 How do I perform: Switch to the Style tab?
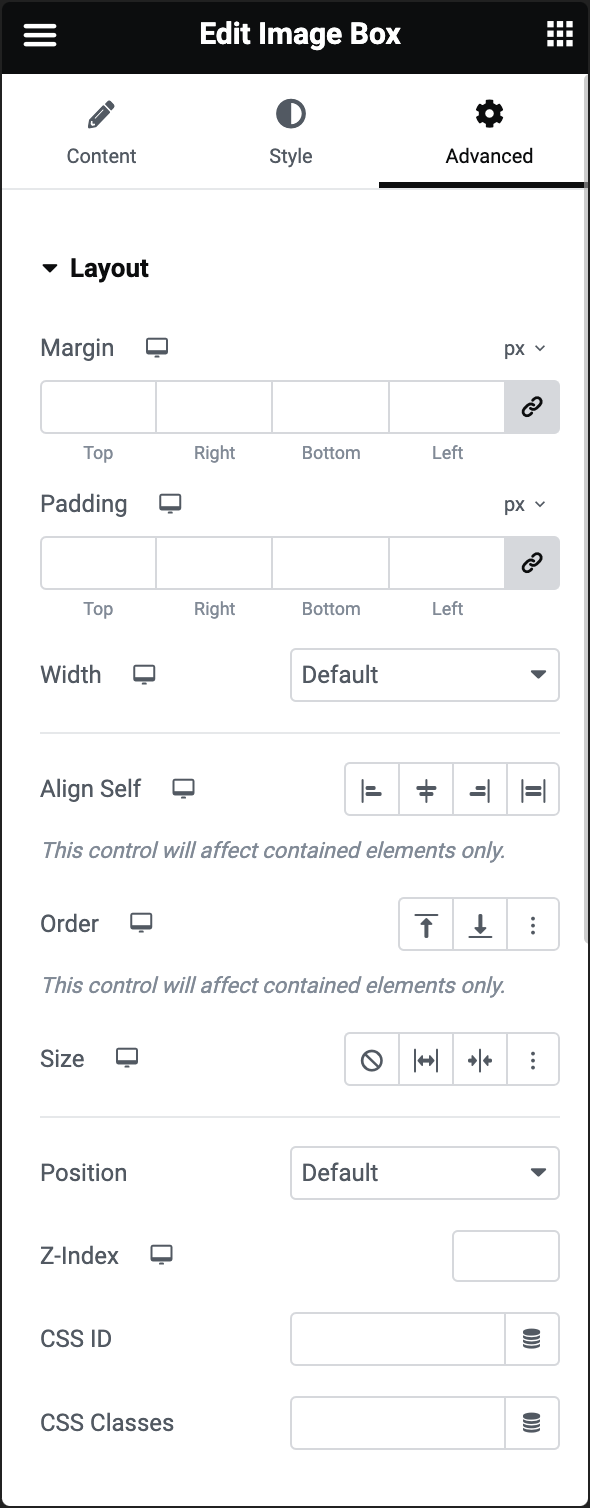(x=290, y=130)
